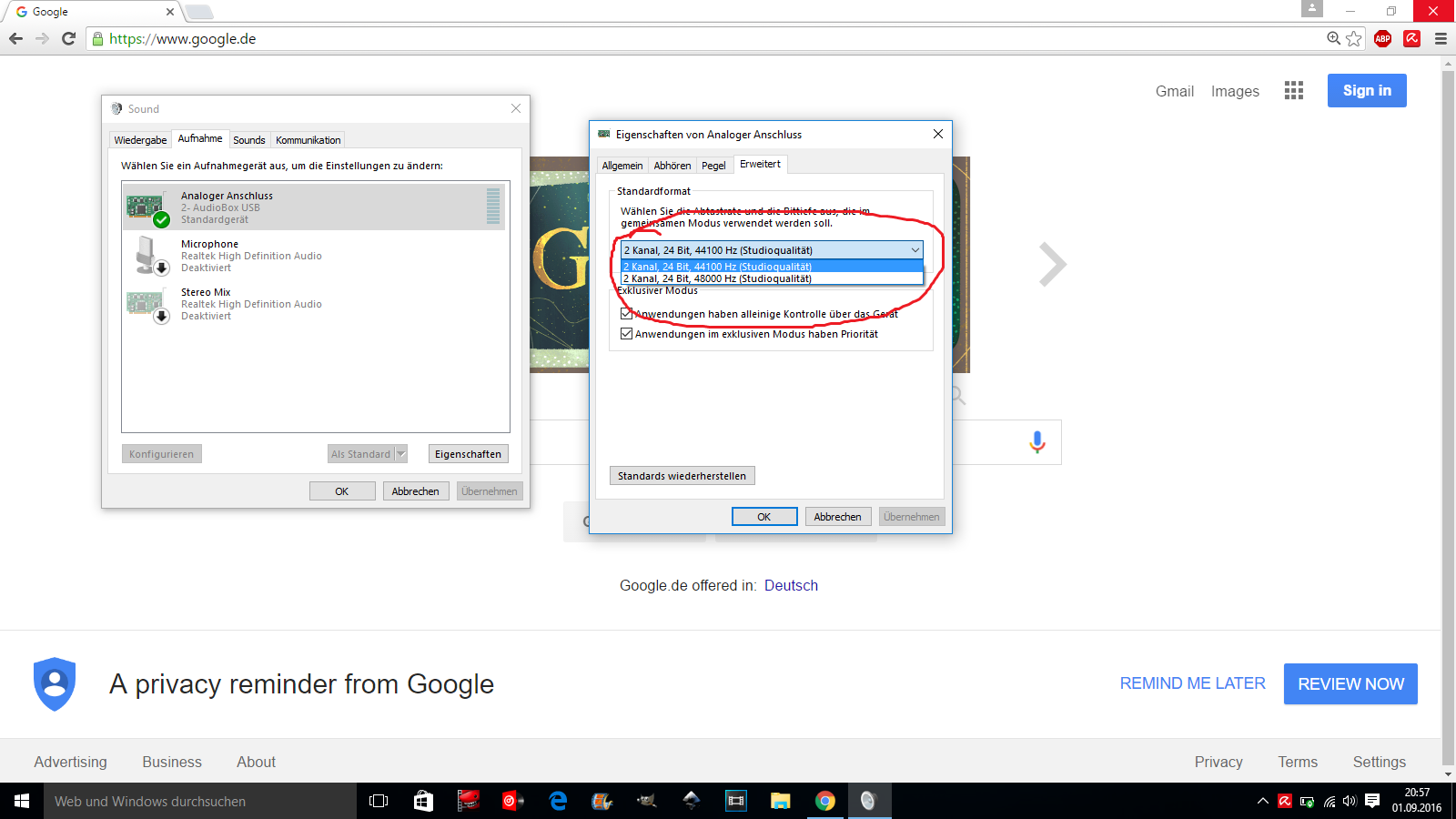Open the Chrome hamburger menu
This screenshot has width=1456, height=819.
tap(1441, 38)
